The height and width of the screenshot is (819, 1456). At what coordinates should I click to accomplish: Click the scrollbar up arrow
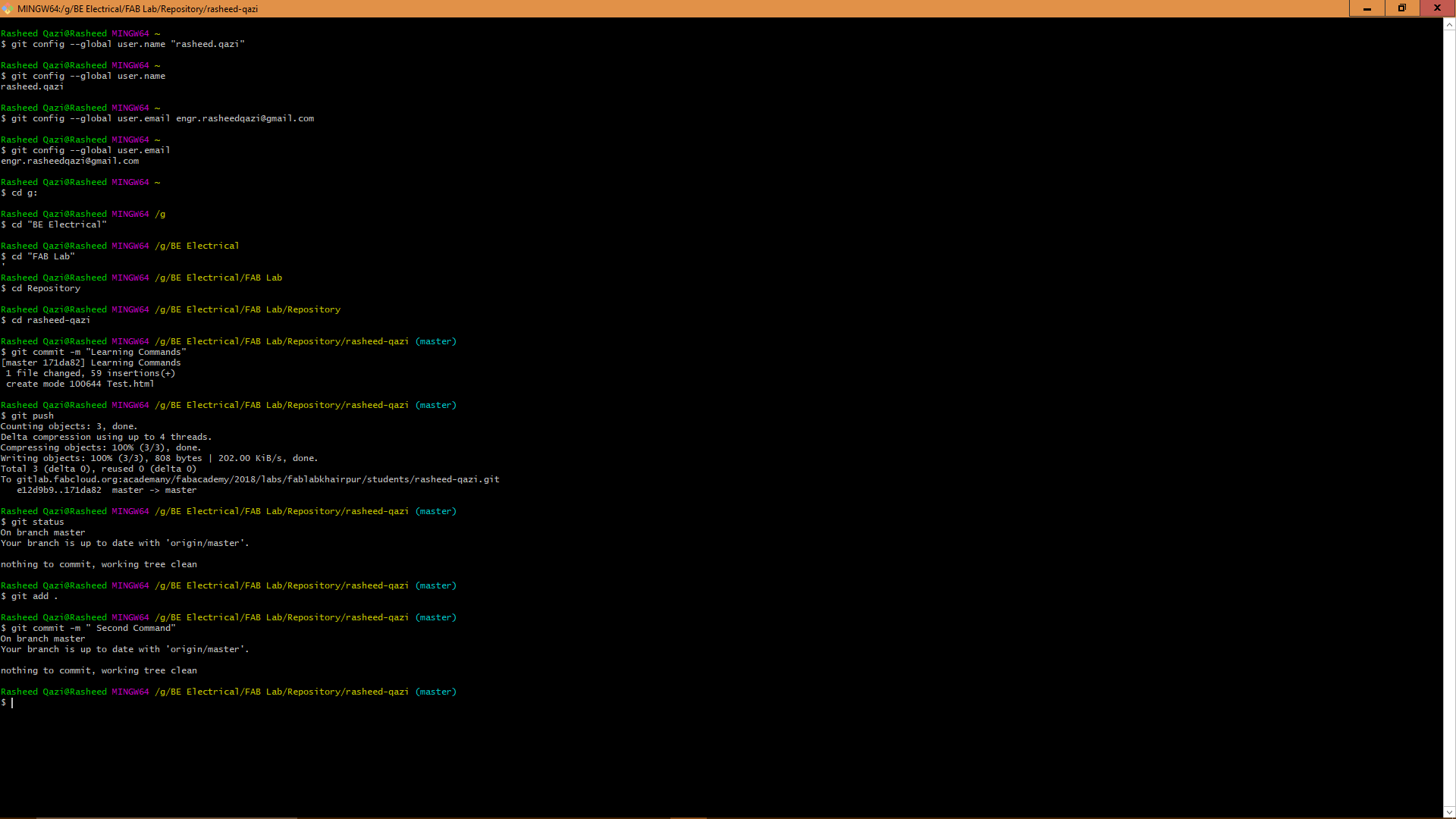click(x=1449, y=24)
